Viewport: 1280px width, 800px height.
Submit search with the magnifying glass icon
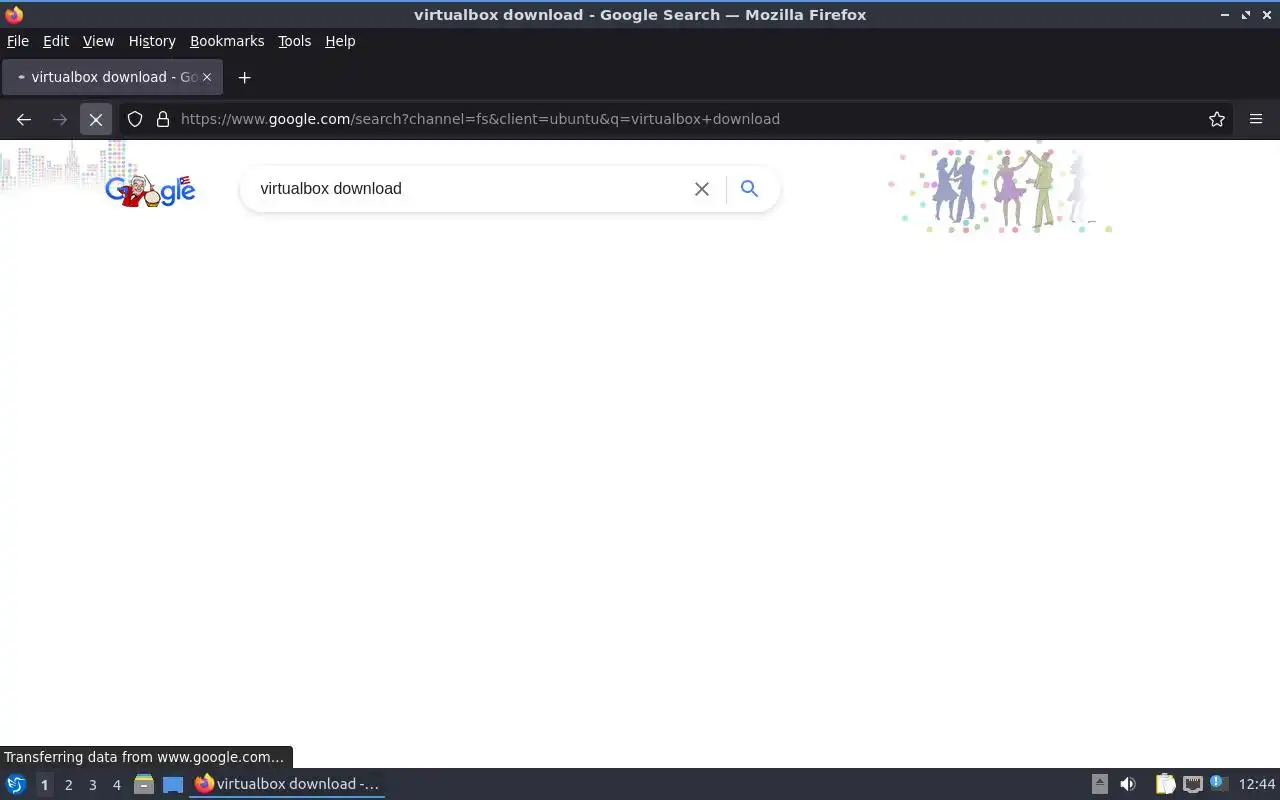point(749,188)
